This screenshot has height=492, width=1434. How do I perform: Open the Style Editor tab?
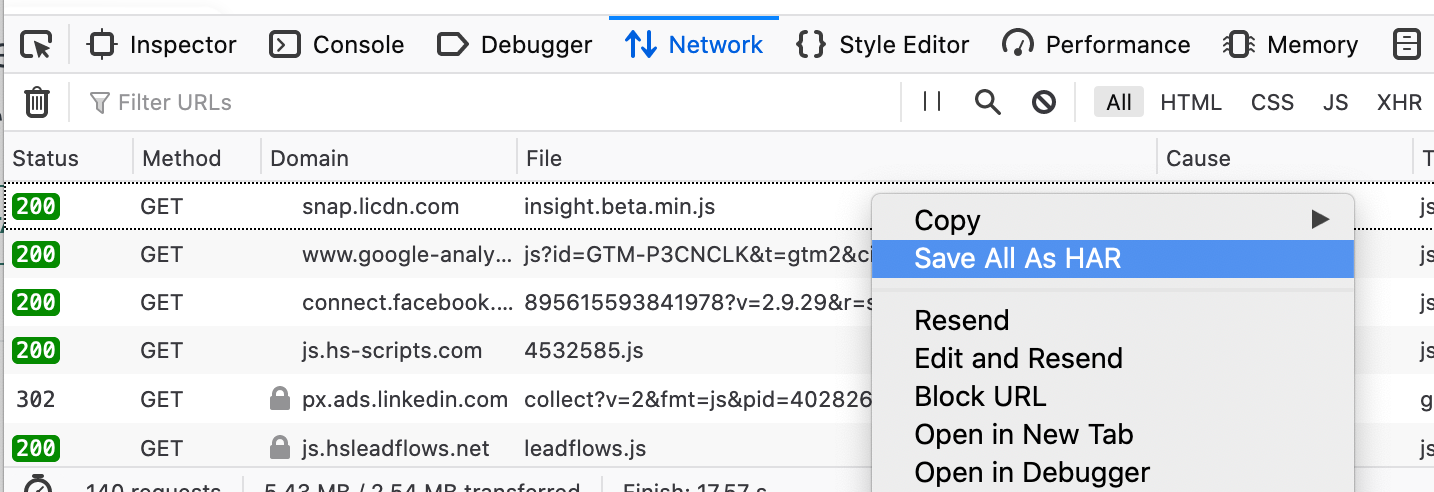(883, 45)
